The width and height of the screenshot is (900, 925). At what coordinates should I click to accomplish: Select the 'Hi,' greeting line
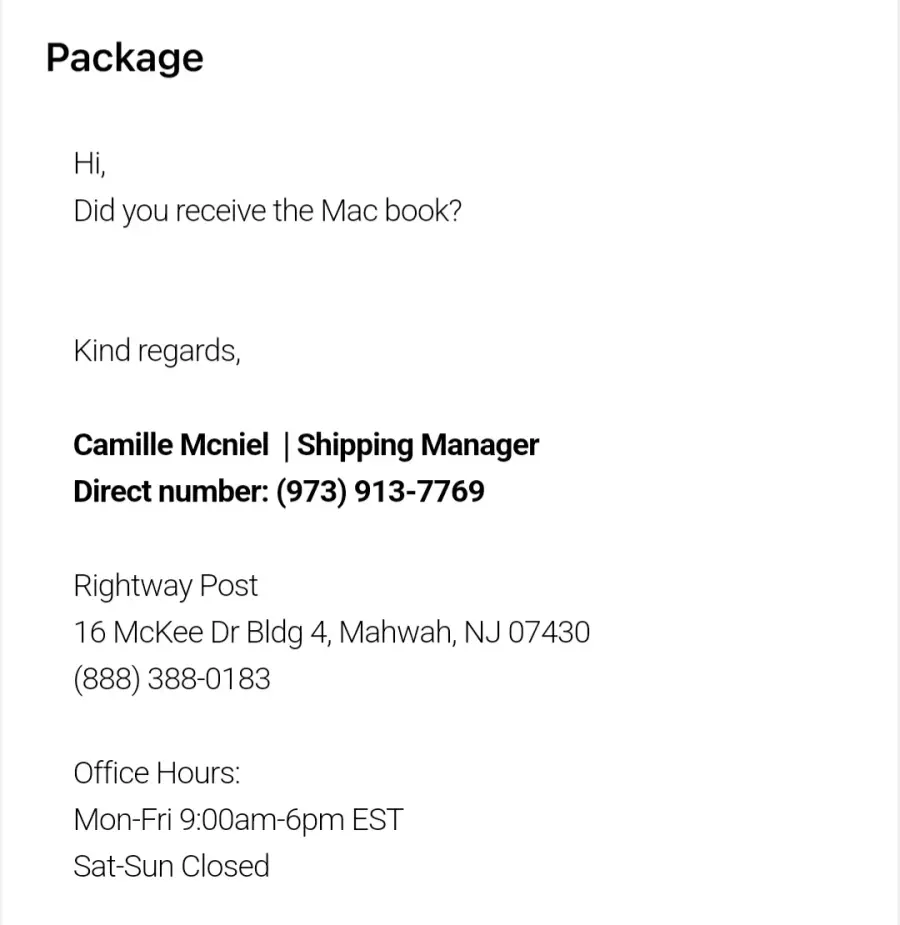[x=89, y=163]
